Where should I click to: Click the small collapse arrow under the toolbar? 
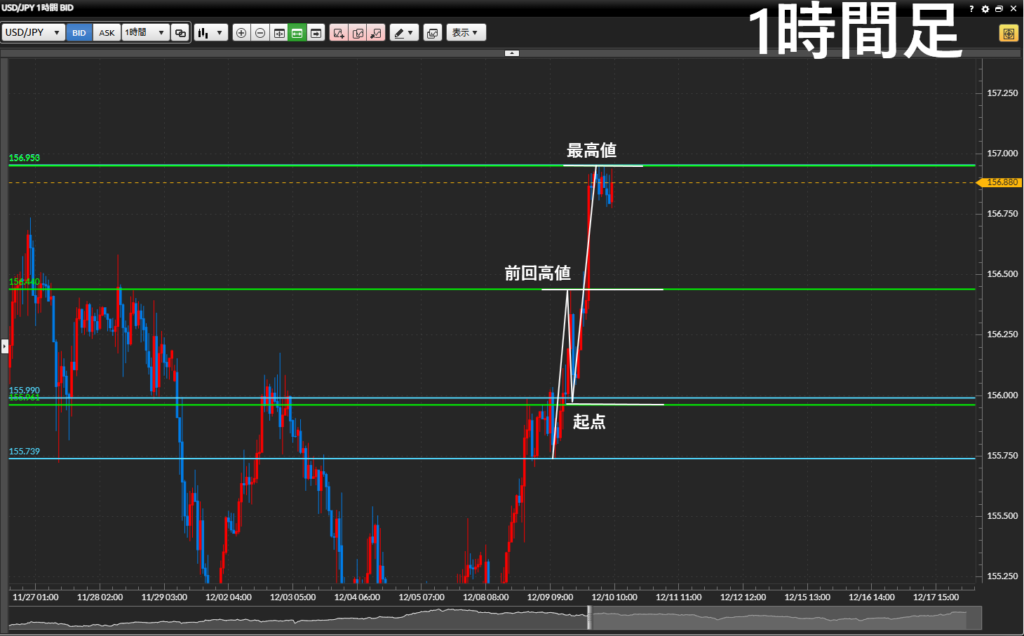[512, 52]
